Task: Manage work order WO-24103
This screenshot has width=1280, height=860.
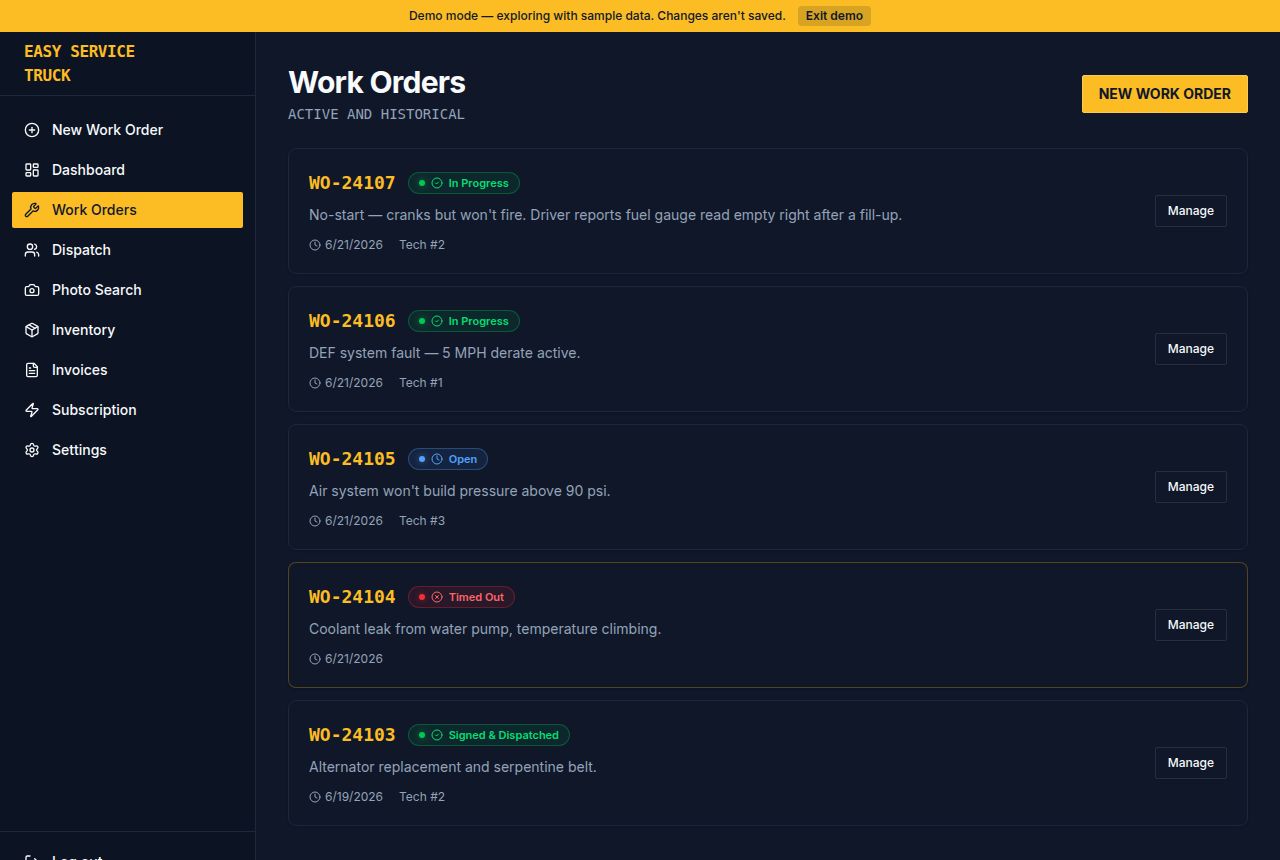Action: [x=1191, y=763]
